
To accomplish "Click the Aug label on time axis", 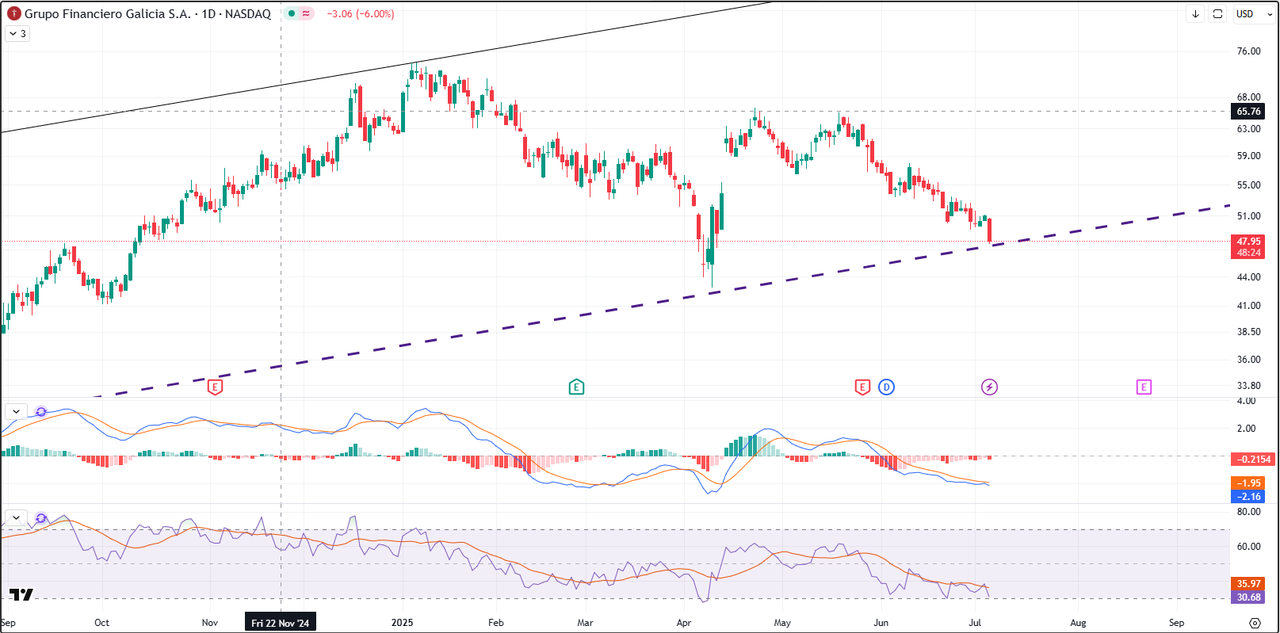I will click(1078, 622).
